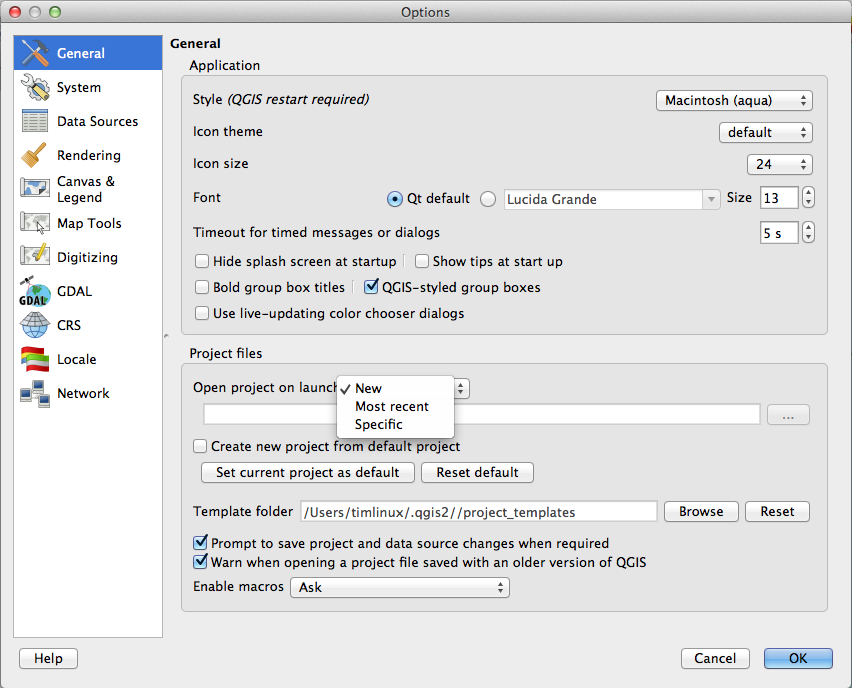Viewport: 852px width, 688px height.
Task: Select the CRS globe icon
Action: [35, 326]
